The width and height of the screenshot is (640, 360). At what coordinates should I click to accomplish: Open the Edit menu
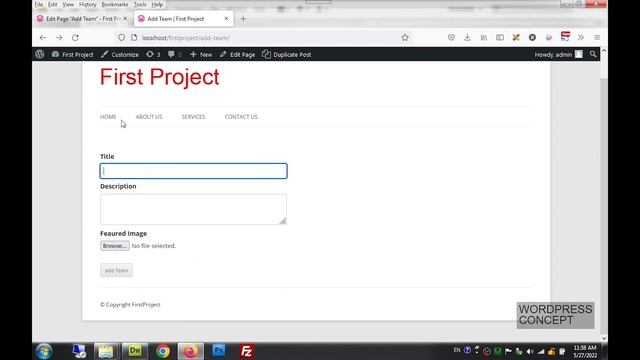53,4
